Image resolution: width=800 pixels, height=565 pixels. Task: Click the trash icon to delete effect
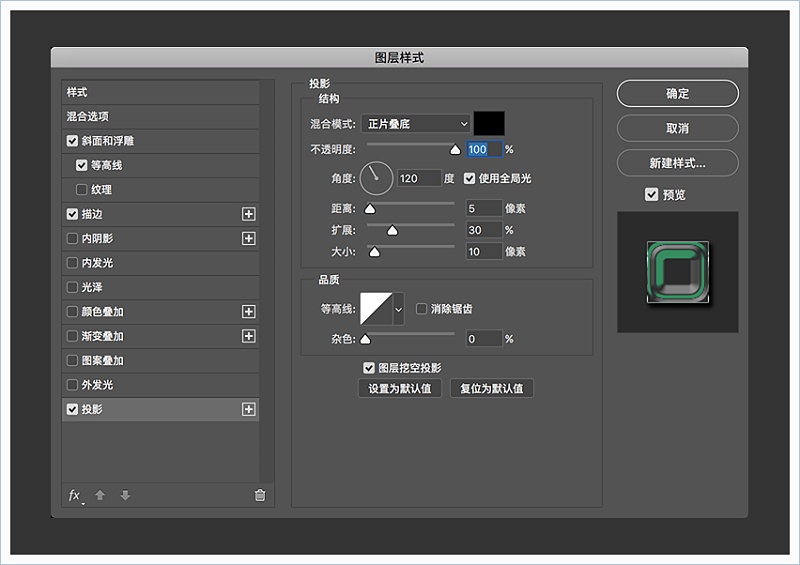pos(260,495)
